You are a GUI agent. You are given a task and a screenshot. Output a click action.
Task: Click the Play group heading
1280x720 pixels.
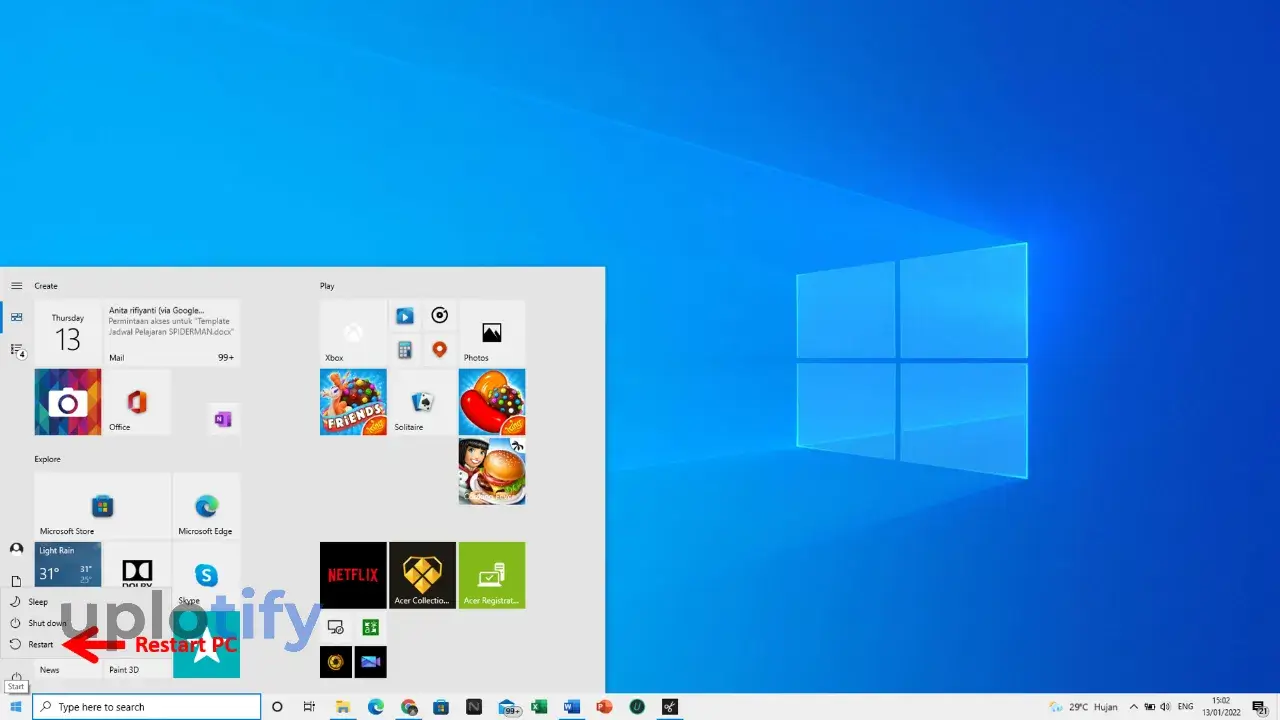coord(327,286)
